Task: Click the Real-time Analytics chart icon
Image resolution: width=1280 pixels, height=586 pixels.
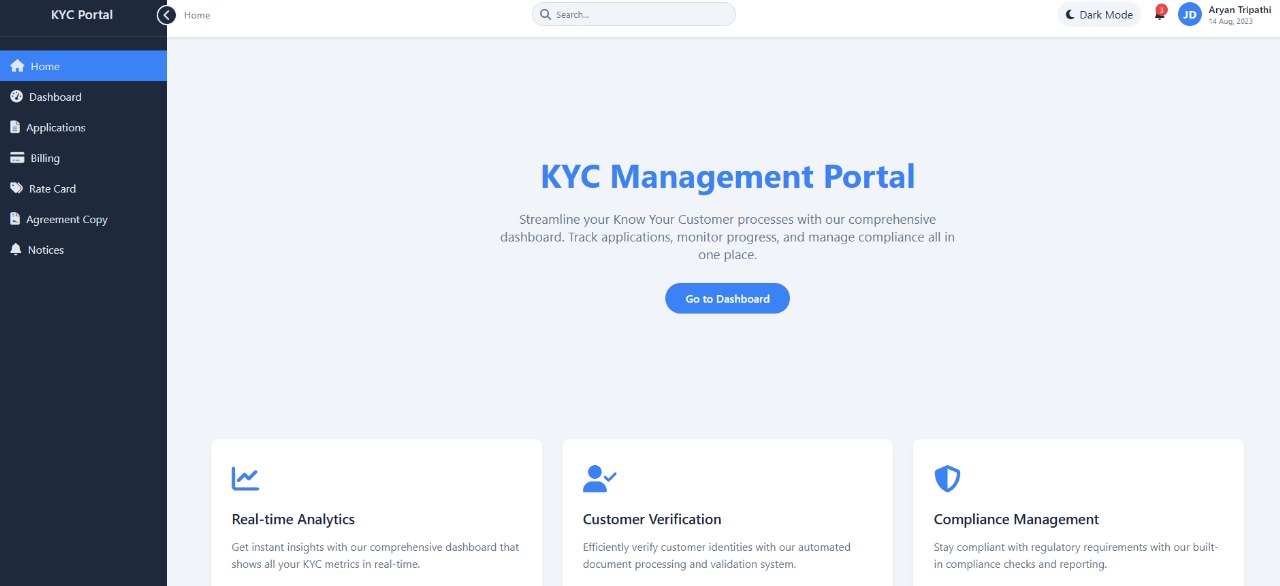Action: (245, 479)
